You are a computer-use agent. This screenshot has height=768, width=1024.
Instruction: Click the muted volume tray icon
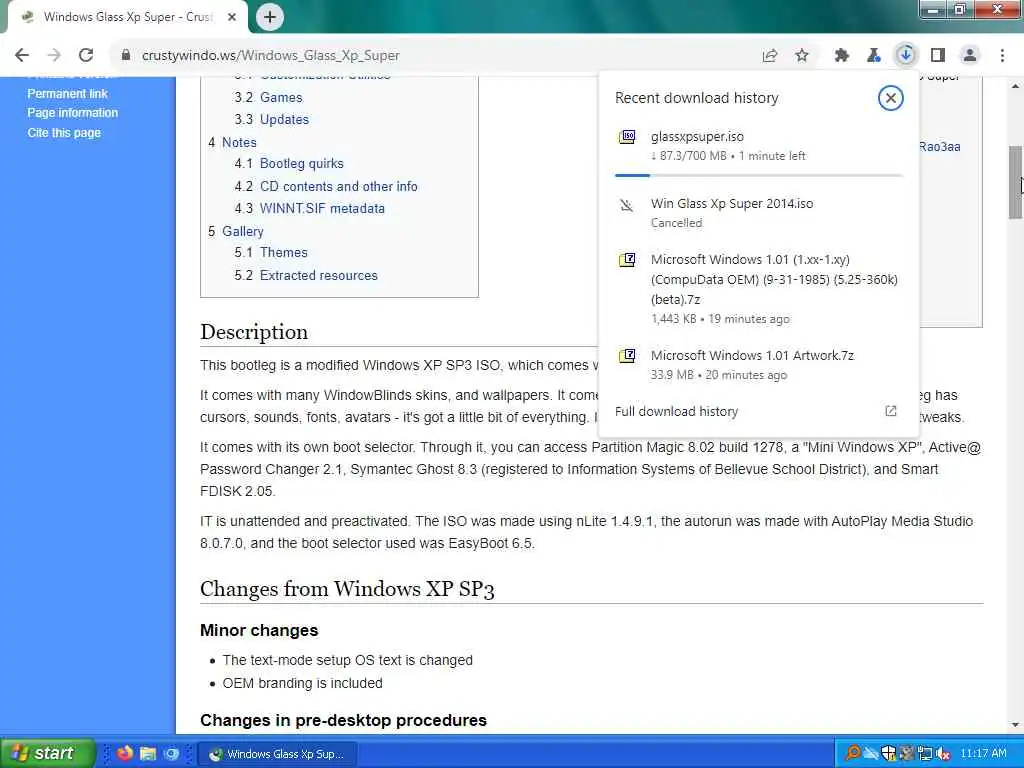[x=943, y=754]
